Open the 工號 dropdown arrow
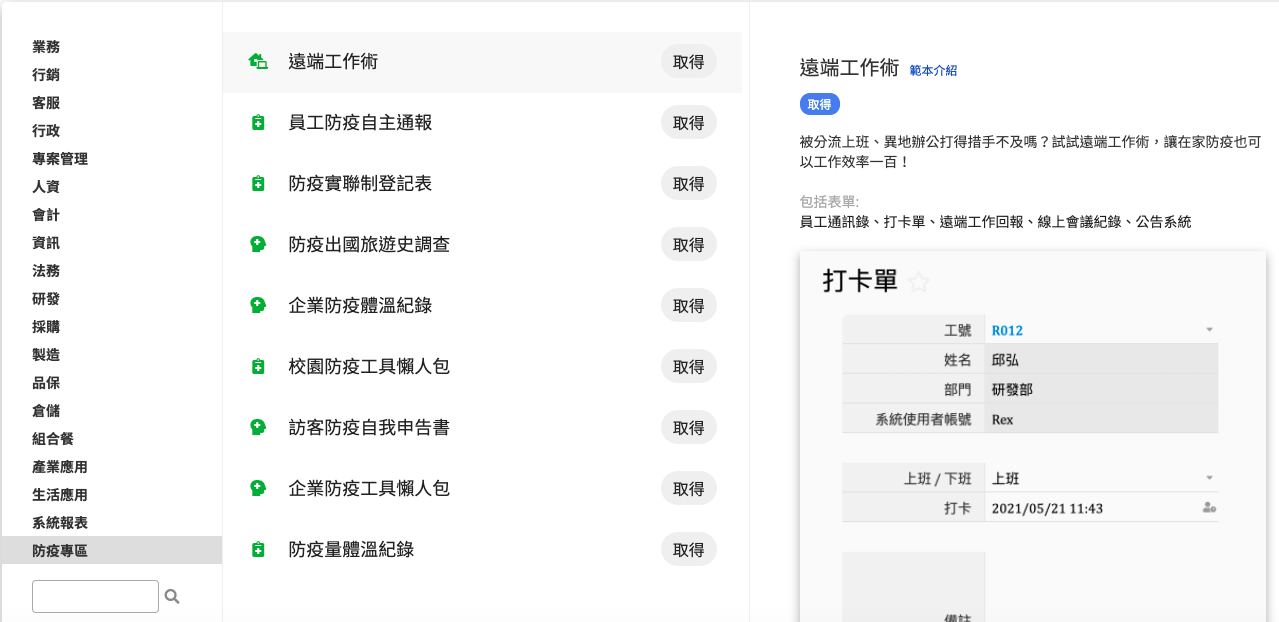The width and height of the screenshot is (1279, 622). pyautogui.click(x=1209, y=330)
